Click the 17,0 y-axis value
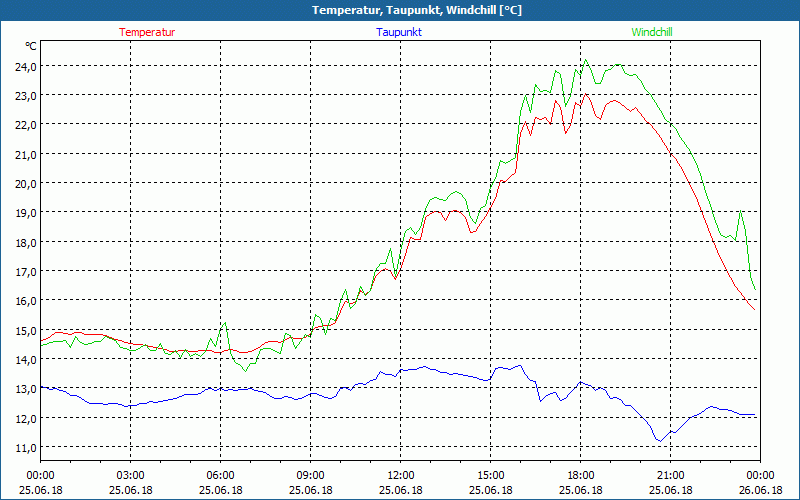This screenshot has width=800, height=500. tap(26, 271)
